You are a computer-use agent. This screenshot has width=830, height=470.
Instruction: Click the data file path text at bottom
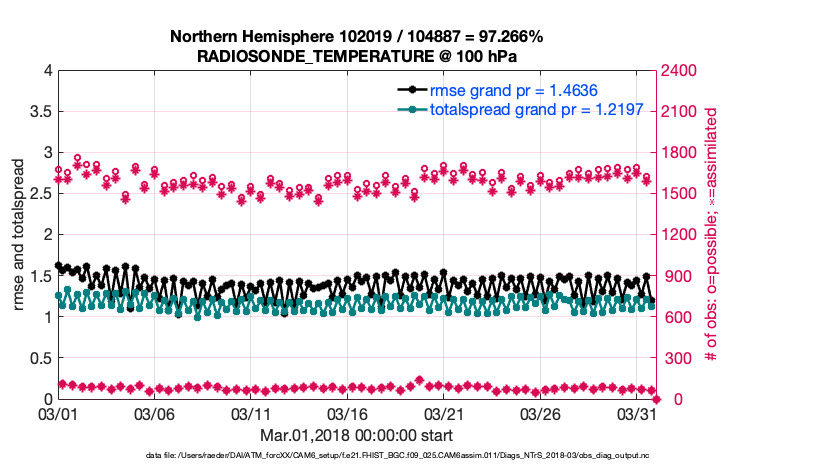tap(411, 455)
